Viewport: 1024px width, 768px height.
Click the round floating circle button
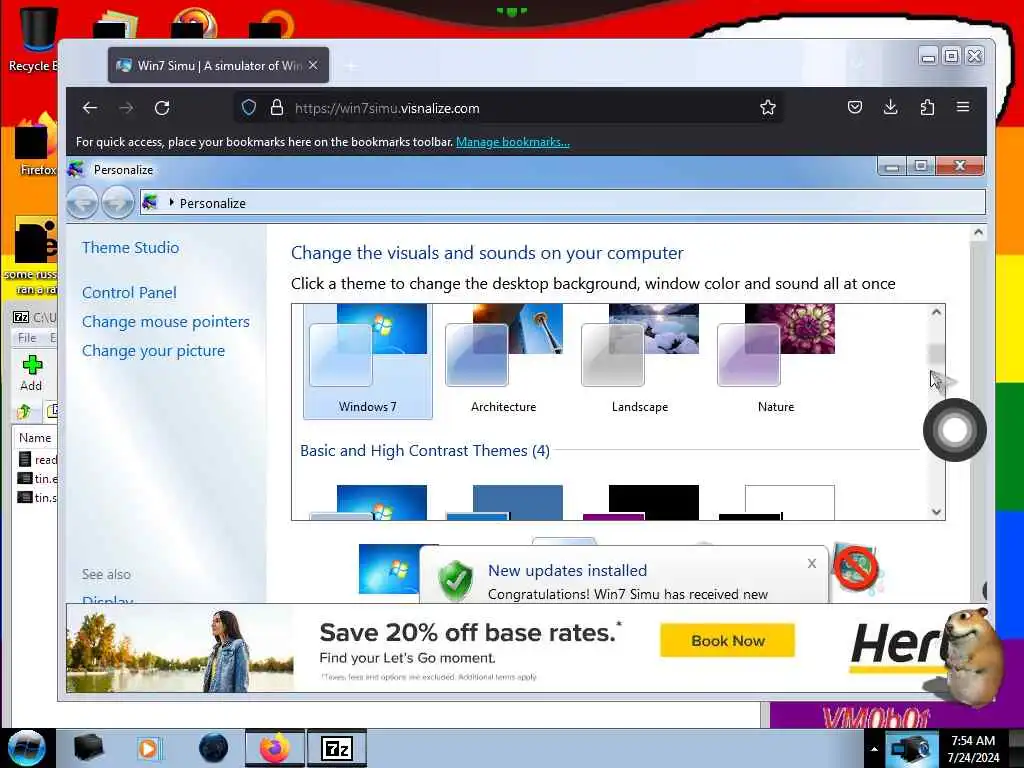(955, 430)
